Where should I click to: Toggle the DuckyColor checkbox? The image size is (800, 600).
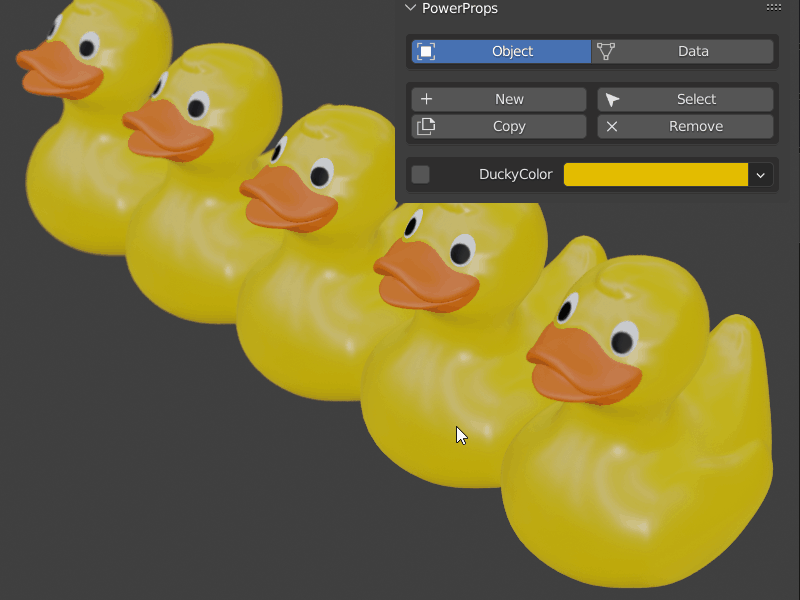click(x=420, y=174)
